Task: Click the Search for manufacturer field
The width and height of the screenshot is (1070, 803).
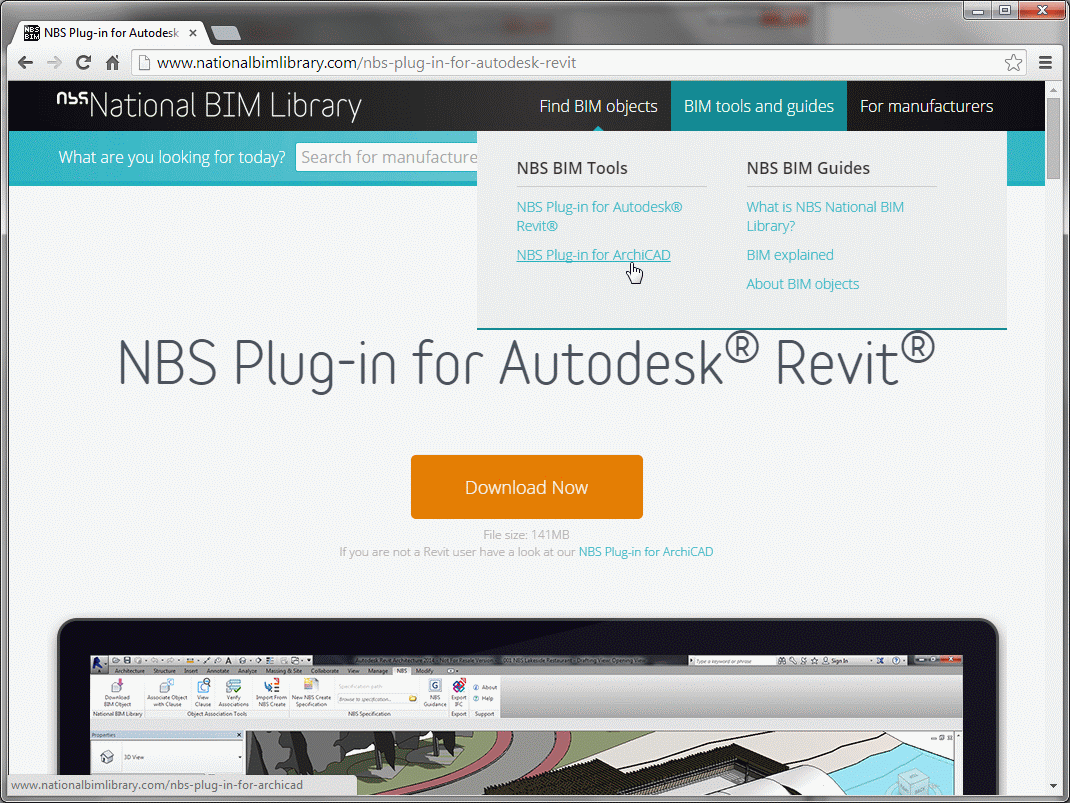Action: coord(387,157)
